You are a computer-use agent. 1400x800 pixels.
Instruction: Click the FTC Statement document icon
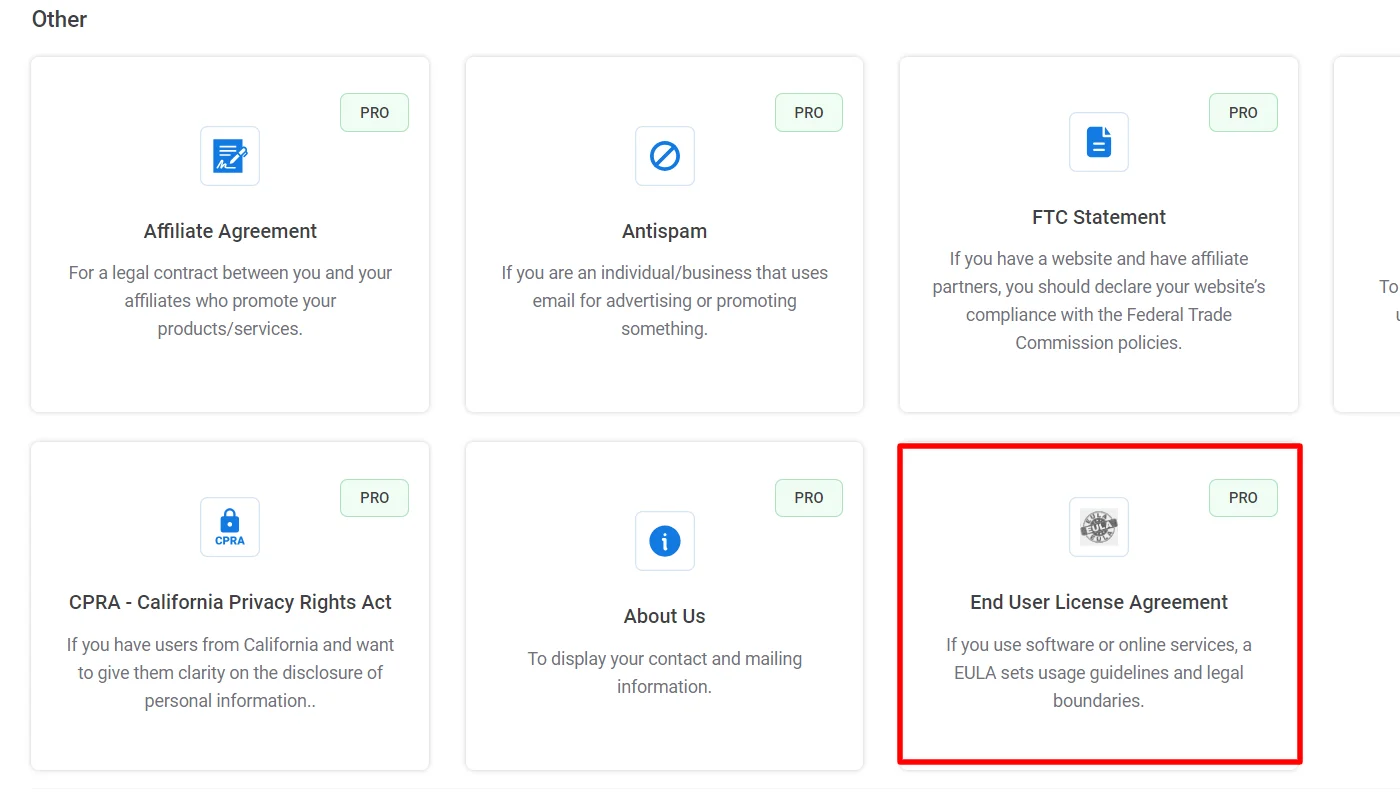coord(1098,142)
